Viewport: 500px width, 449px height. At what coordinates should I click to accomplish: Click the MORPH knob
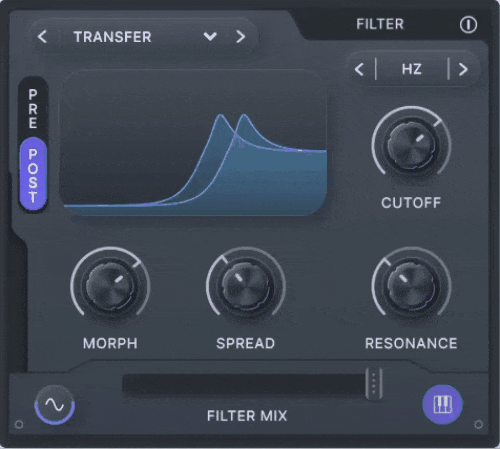click(110, 286)
